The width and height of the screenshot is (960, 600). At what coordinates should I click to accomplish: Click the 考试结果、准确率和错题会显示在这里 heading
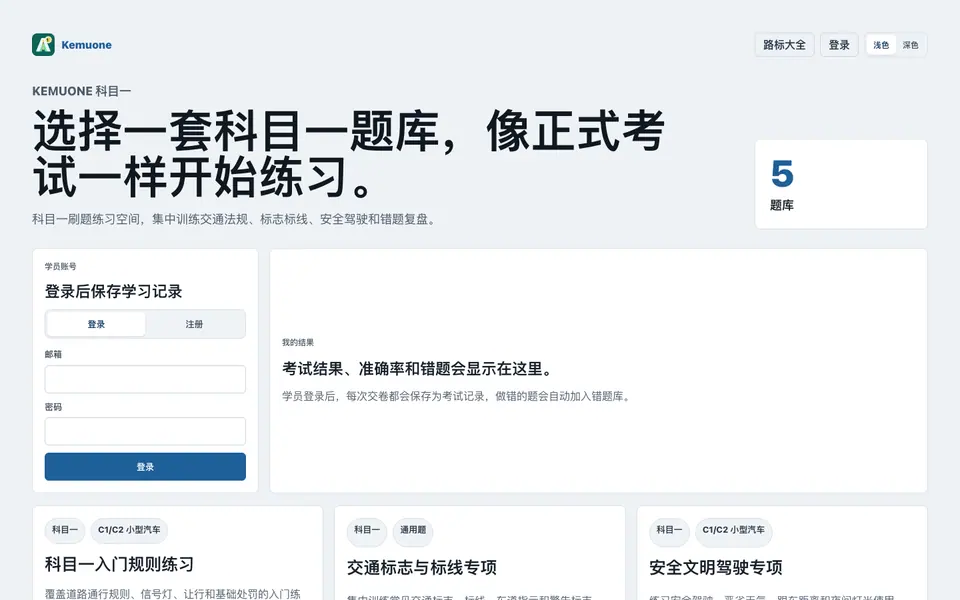418,369
